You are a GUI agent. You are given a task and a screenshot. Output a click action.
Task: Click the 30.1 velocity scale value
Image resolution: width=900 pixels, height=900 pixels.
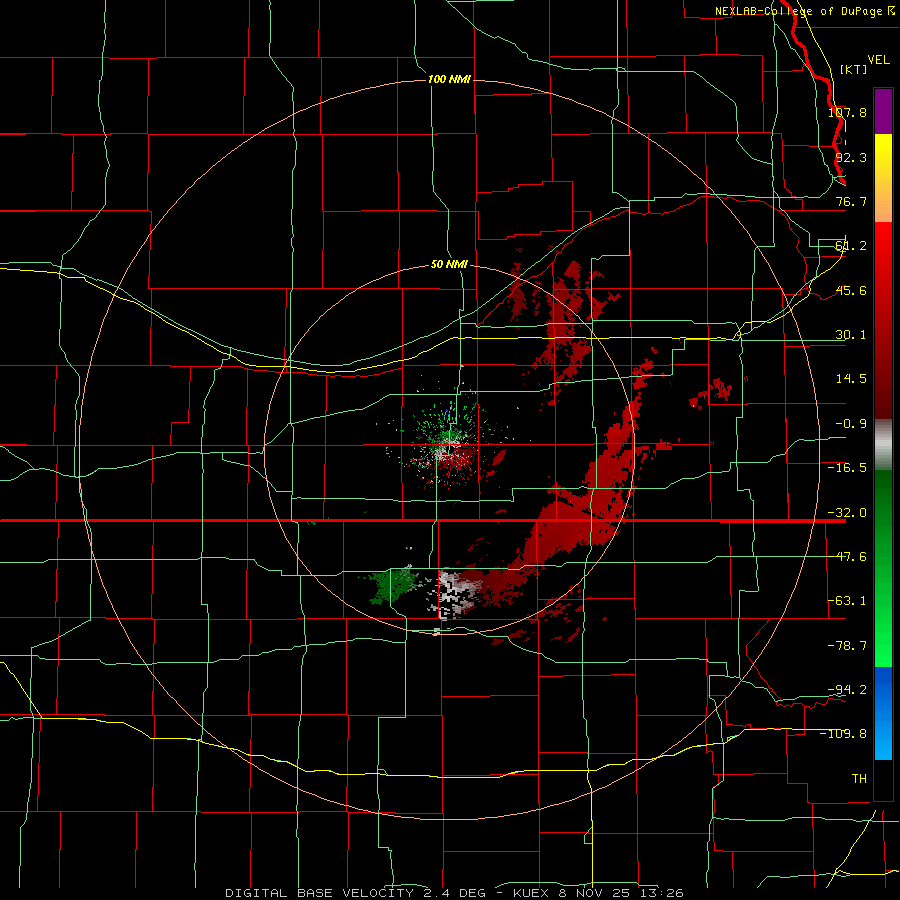click(851, 335)
